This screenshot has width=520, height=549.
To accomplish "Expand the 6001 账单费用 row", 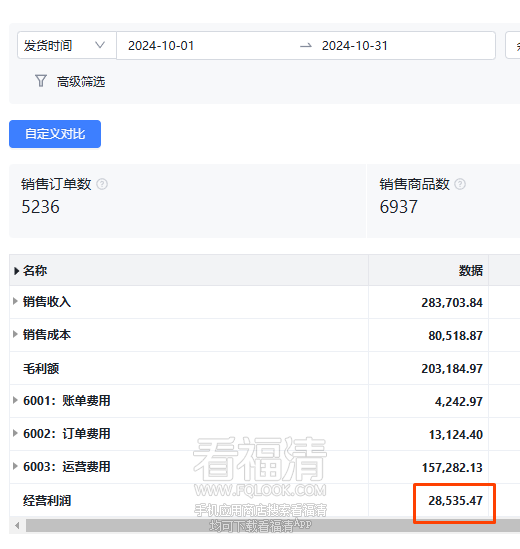I will tap(15, 400).
